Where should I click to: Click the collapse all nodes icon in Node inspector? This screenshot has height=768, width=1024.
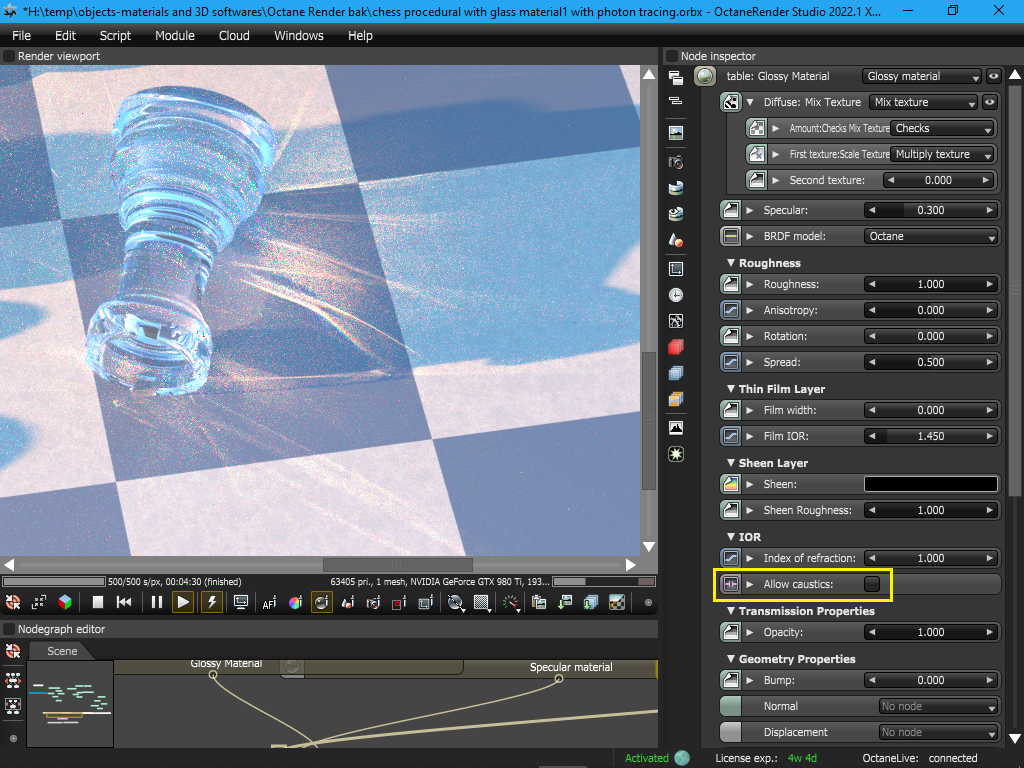pyautogui.click(x=676, y=101)
